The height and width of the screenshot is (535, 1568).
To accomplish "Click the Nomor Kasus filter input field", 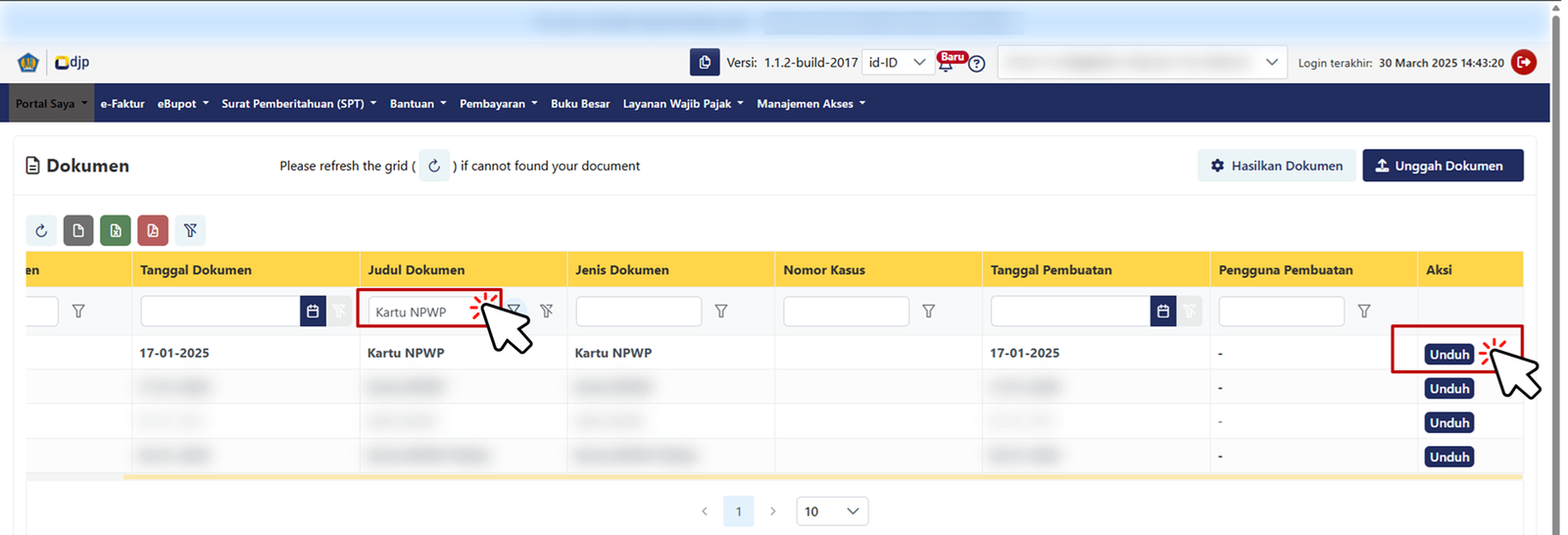I will coord(846,312).
